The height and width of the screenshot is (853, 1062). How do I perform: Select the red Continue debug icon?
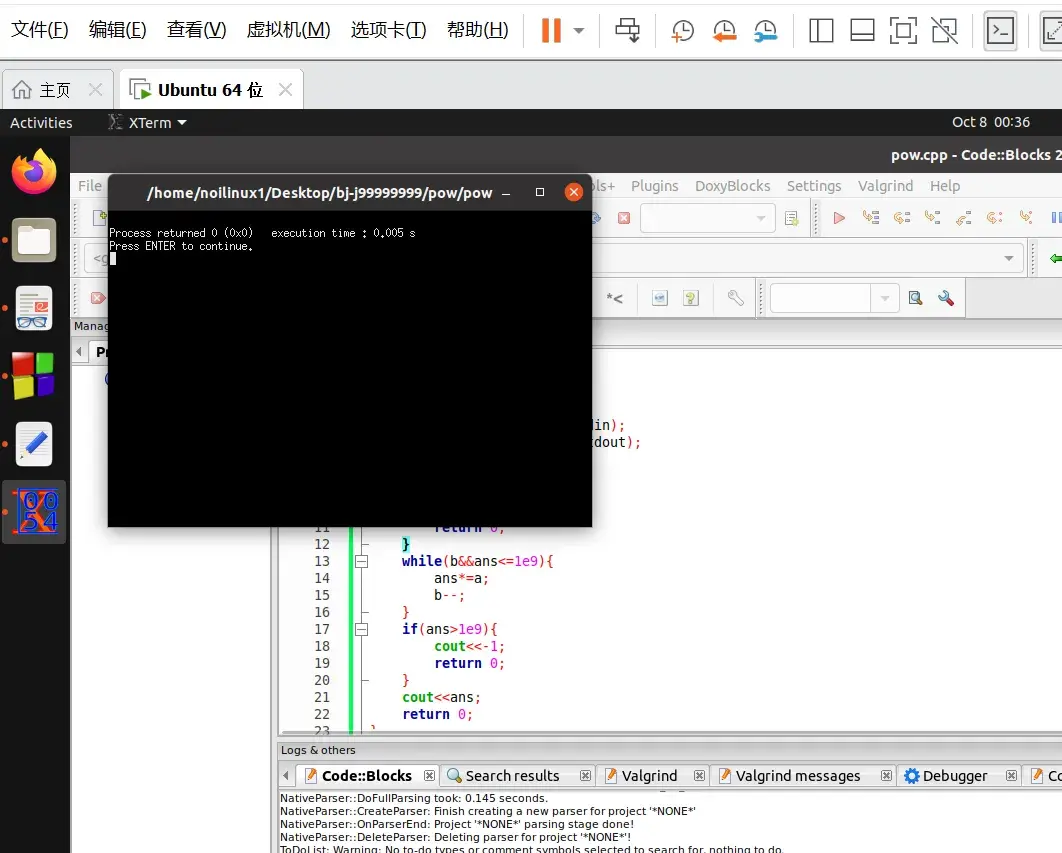[839, 217]
